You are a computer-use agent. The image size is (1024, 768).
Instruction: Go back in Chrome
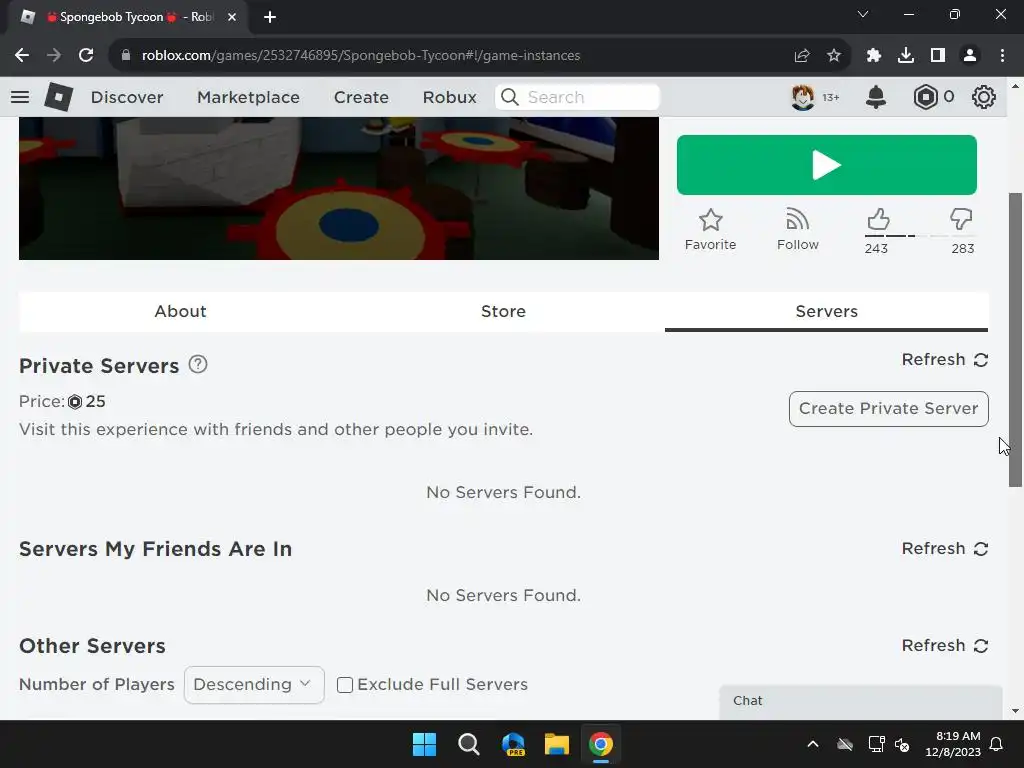coord(22,56)
